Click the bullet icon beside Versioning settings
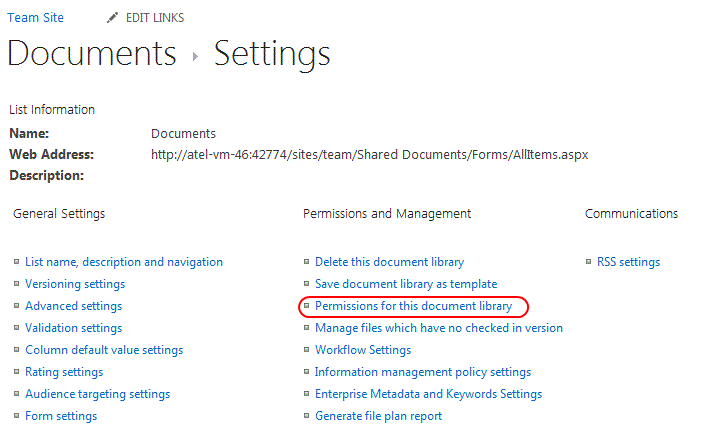Screen dimensions: 704x440 (x=17, y=283)
